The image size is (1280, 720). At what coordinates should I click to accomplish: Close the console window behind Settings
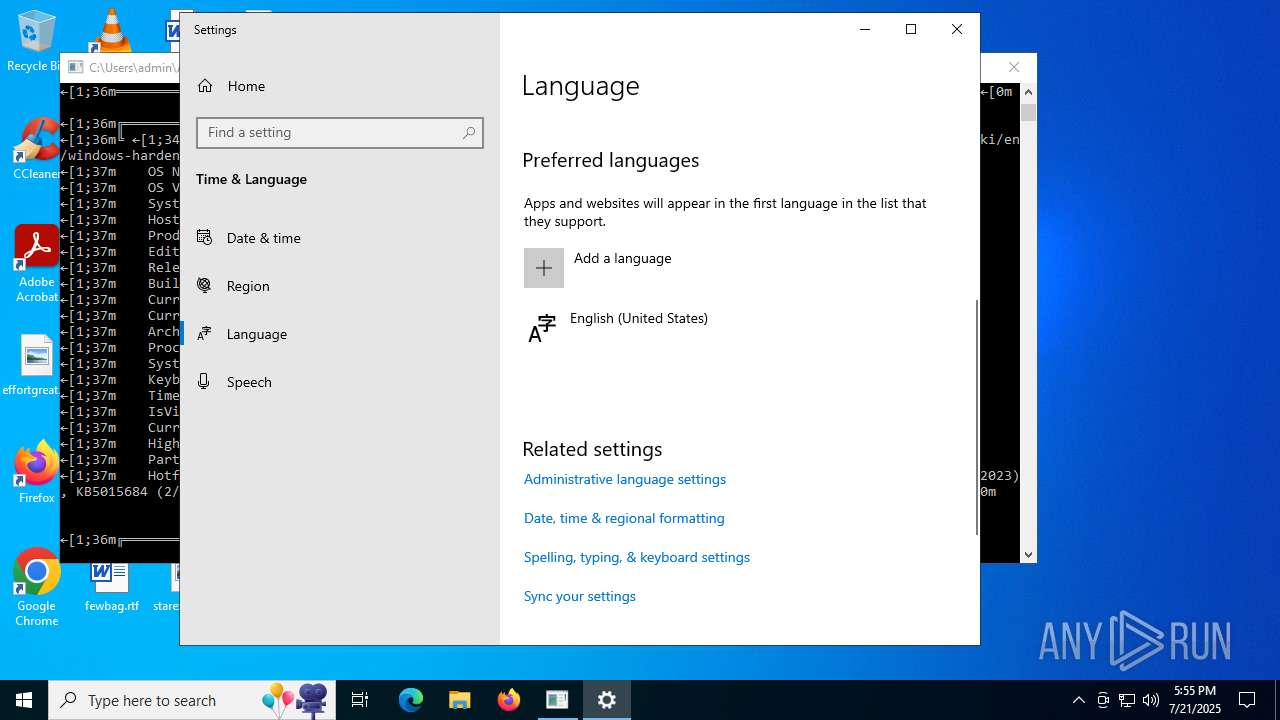pos(1014,67)
